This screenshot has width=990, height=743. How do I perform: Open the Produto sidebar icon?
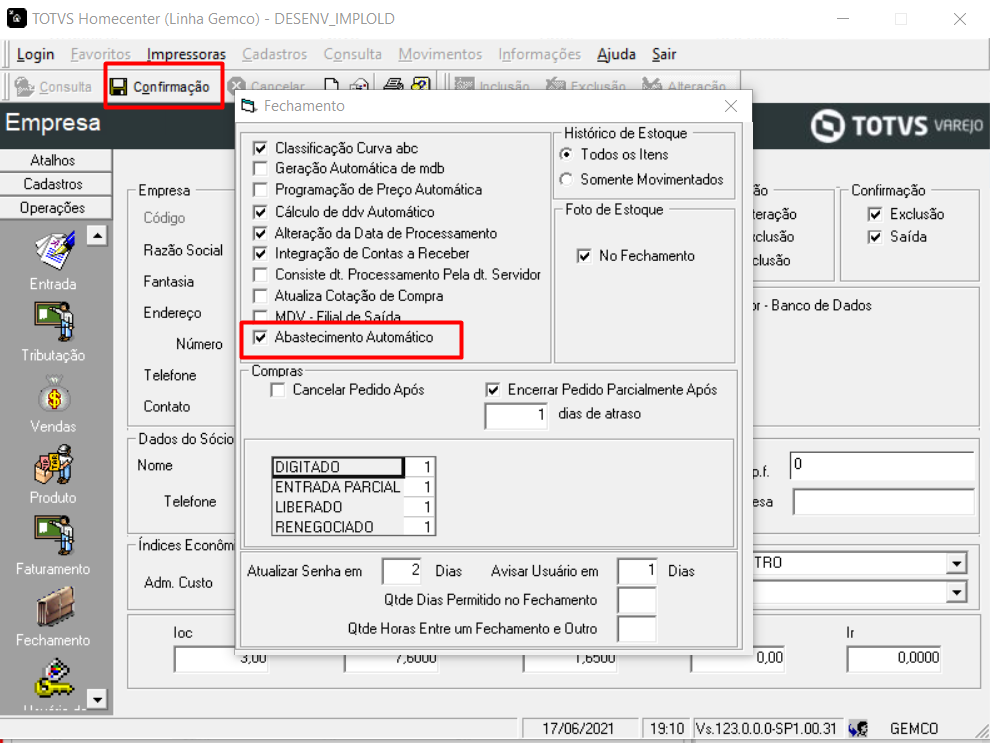coord(54,465)
